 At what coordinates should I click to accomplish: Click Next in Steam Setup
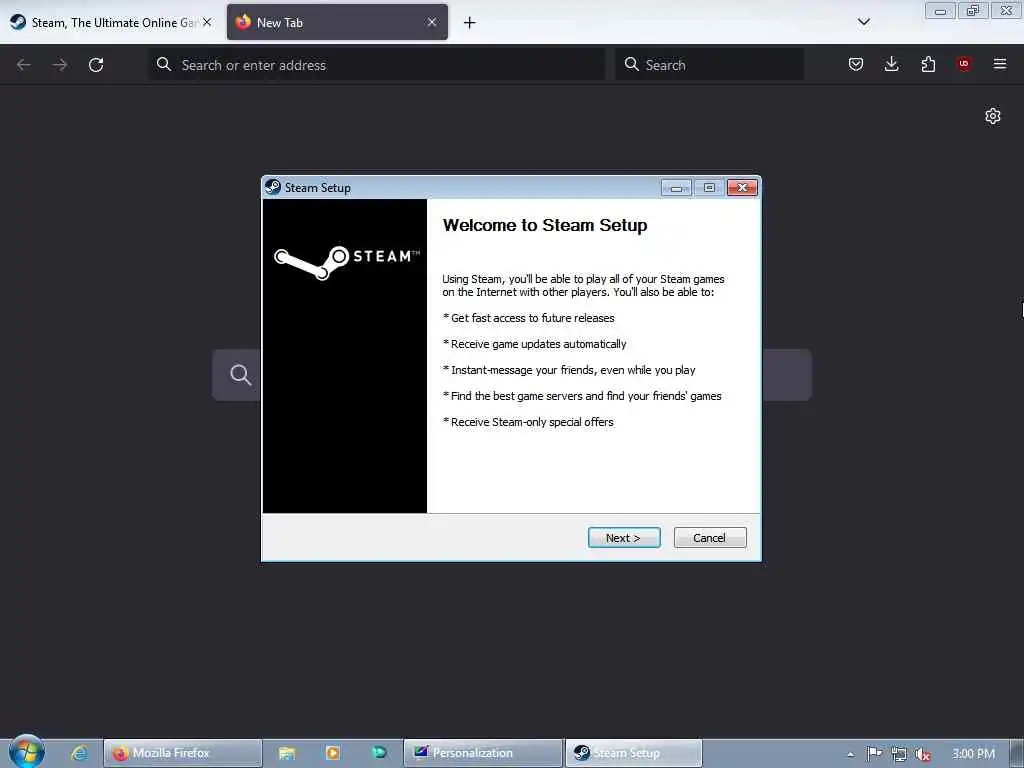[x=624, y=537]
